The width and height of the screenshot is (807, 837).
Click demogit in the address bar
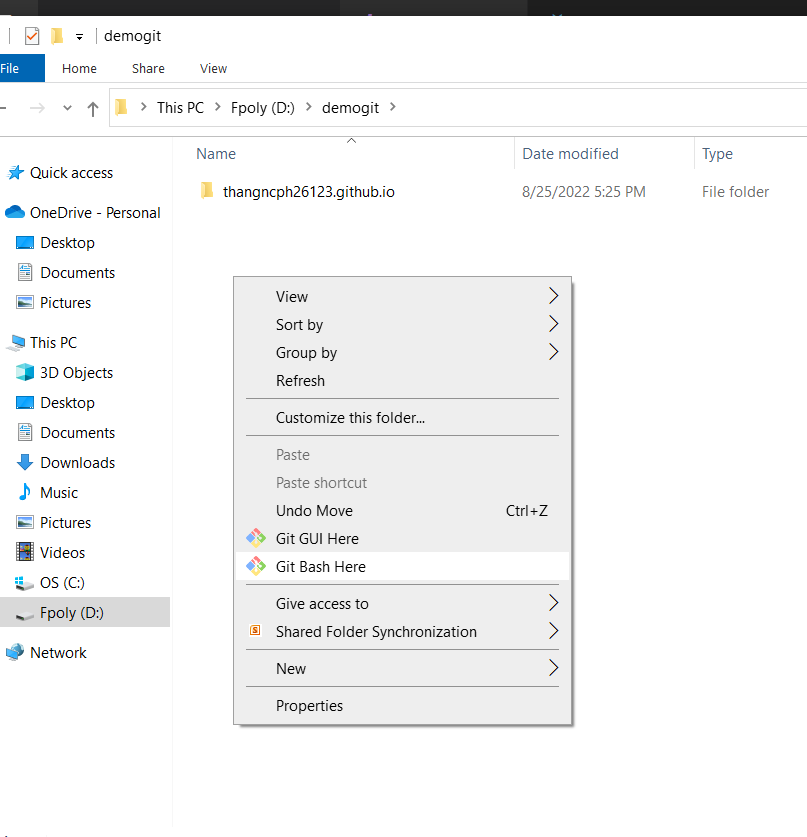tap(350, 108)
